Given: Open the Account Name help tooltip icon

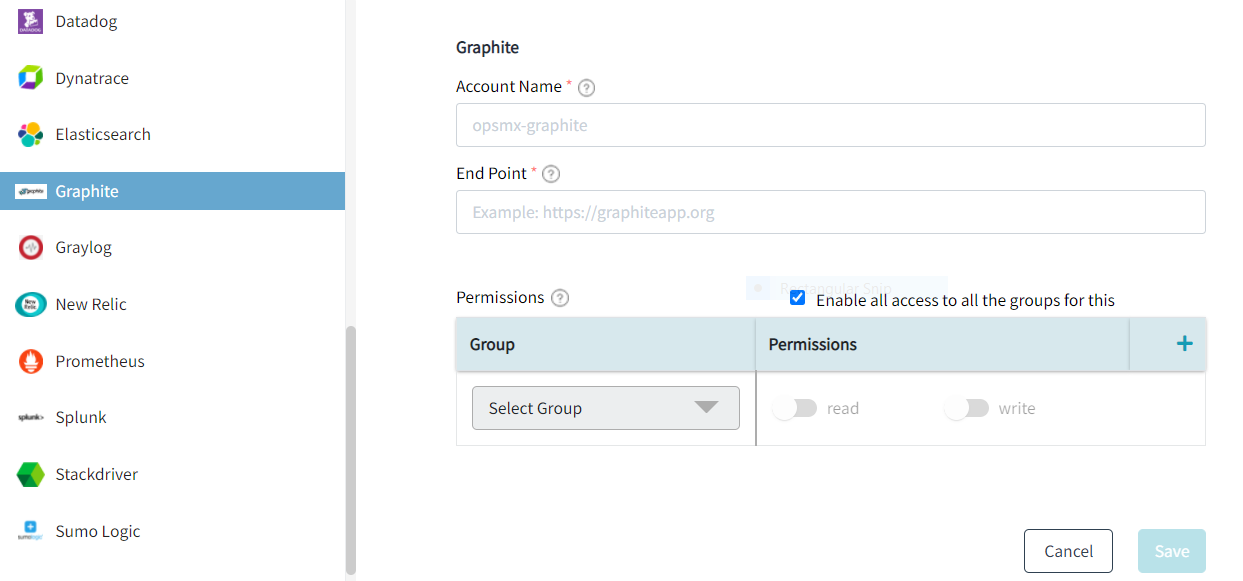Looking at the screenshot, I should pyautogui.click(x=586, y=88).
